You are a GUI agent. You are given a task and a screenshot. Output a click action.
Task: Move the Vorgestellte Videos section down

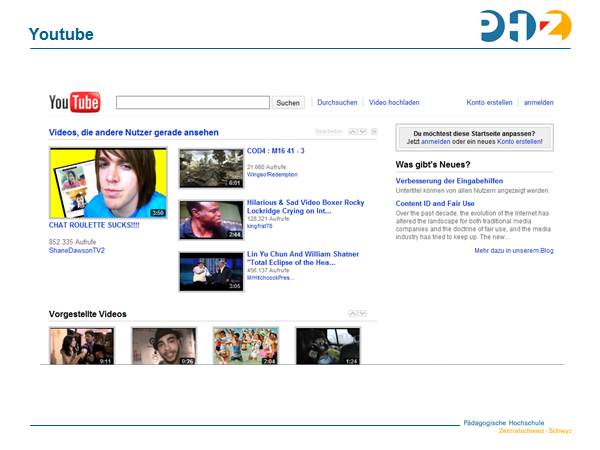point(362,314)
